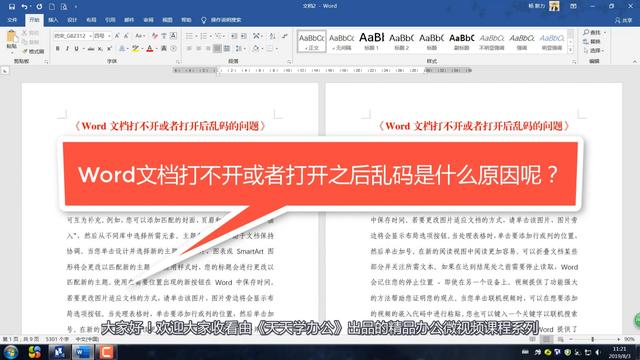Toggle underline formatting

pos(76,49)
